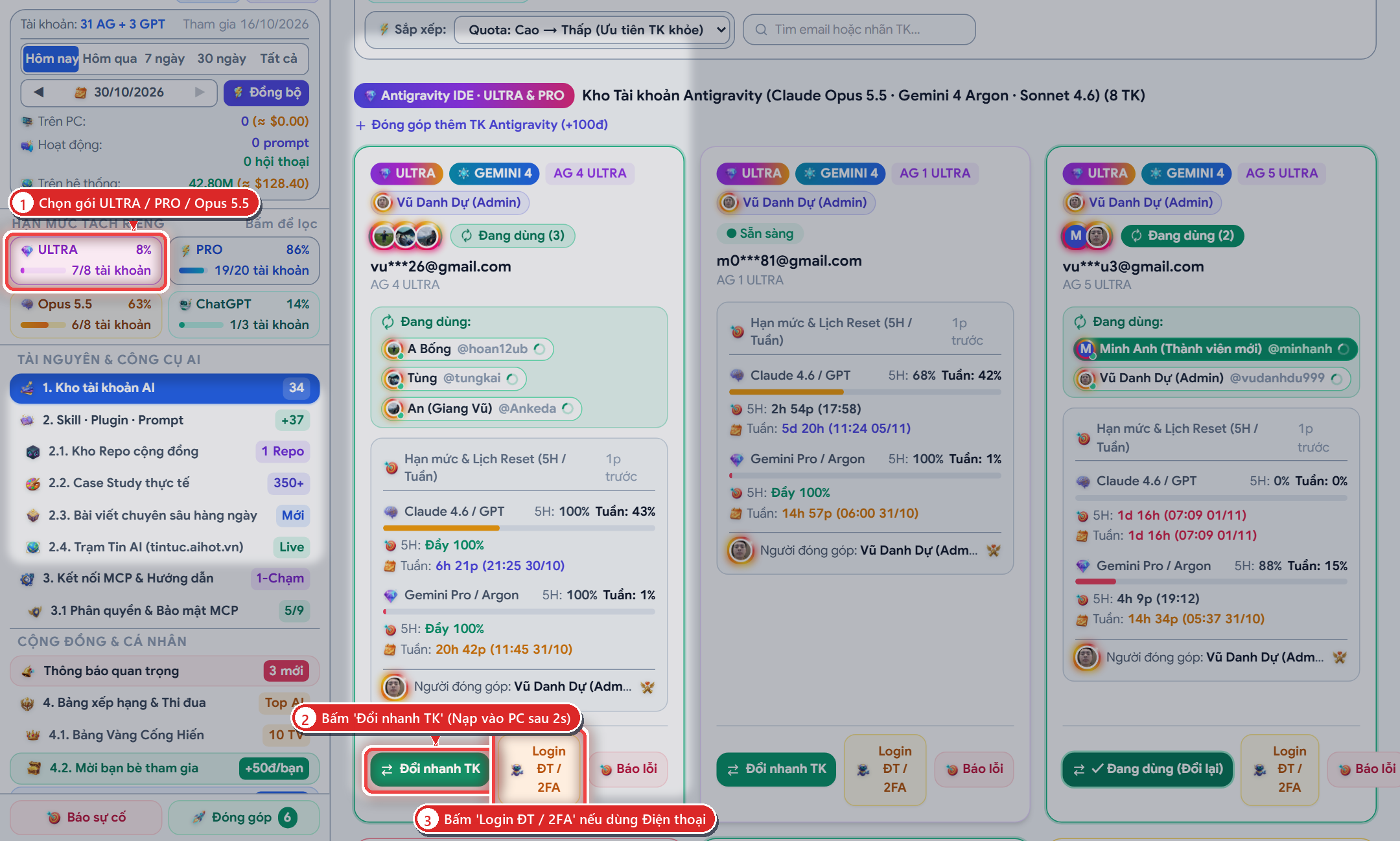
Task: Click Báo lỗi on vu***26 card
Action: 628,769
